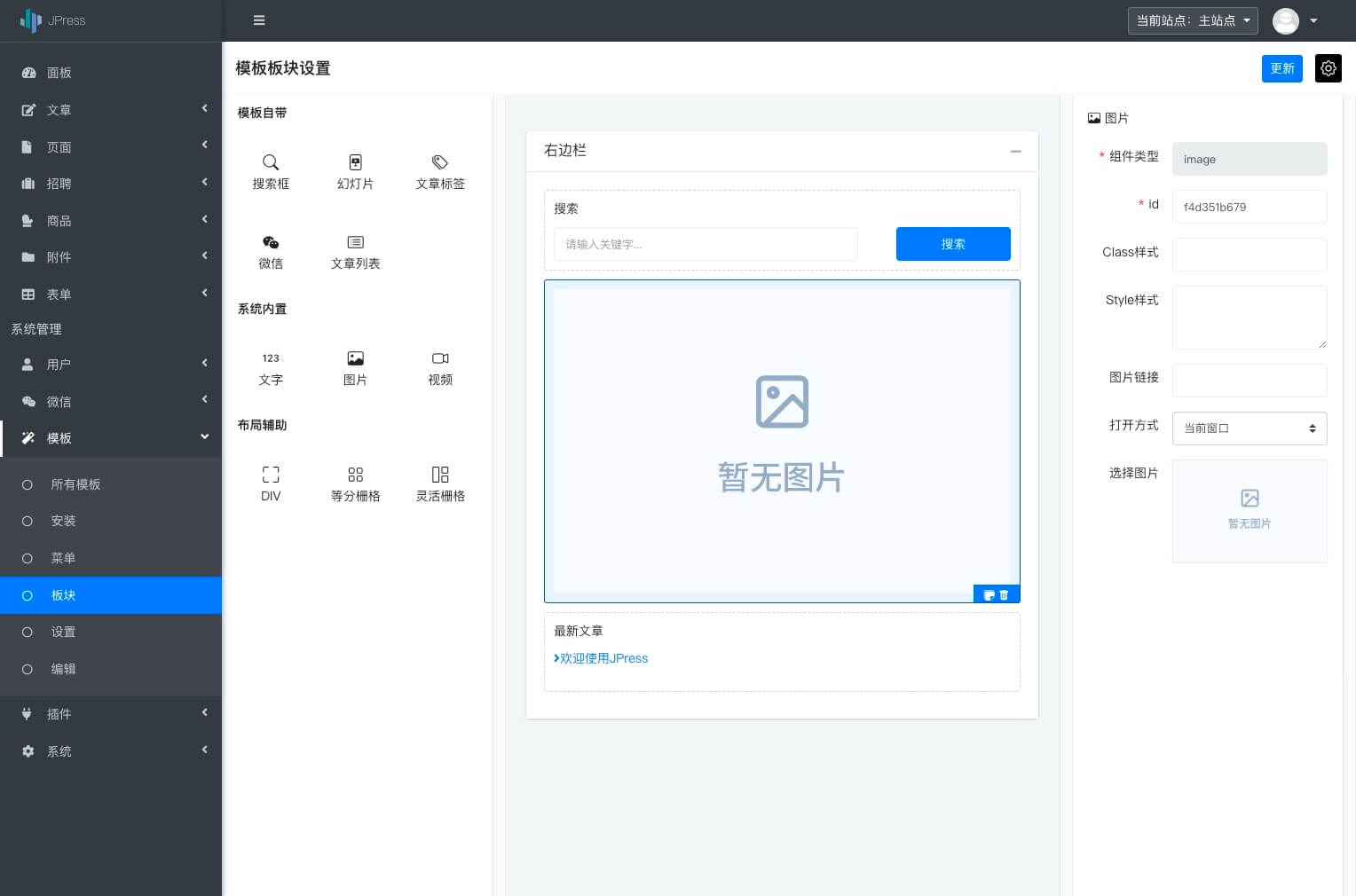Open 菜单 submenu item
The height and width of the screenshot is (896, 1356).
pyautogui.click(x=111, y=558)
